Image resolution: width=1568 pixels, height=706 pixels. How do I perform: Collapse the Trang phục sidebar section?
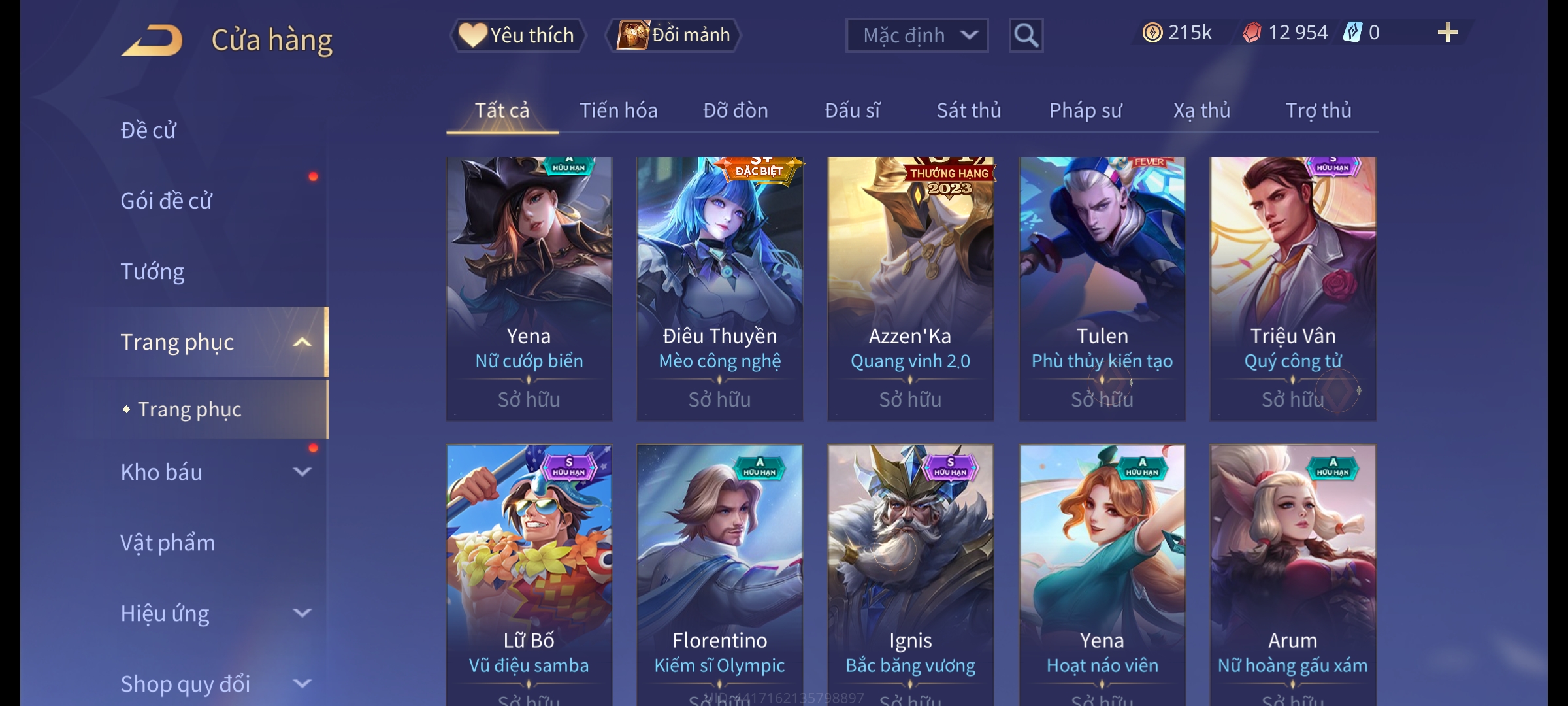pos(302,342)
